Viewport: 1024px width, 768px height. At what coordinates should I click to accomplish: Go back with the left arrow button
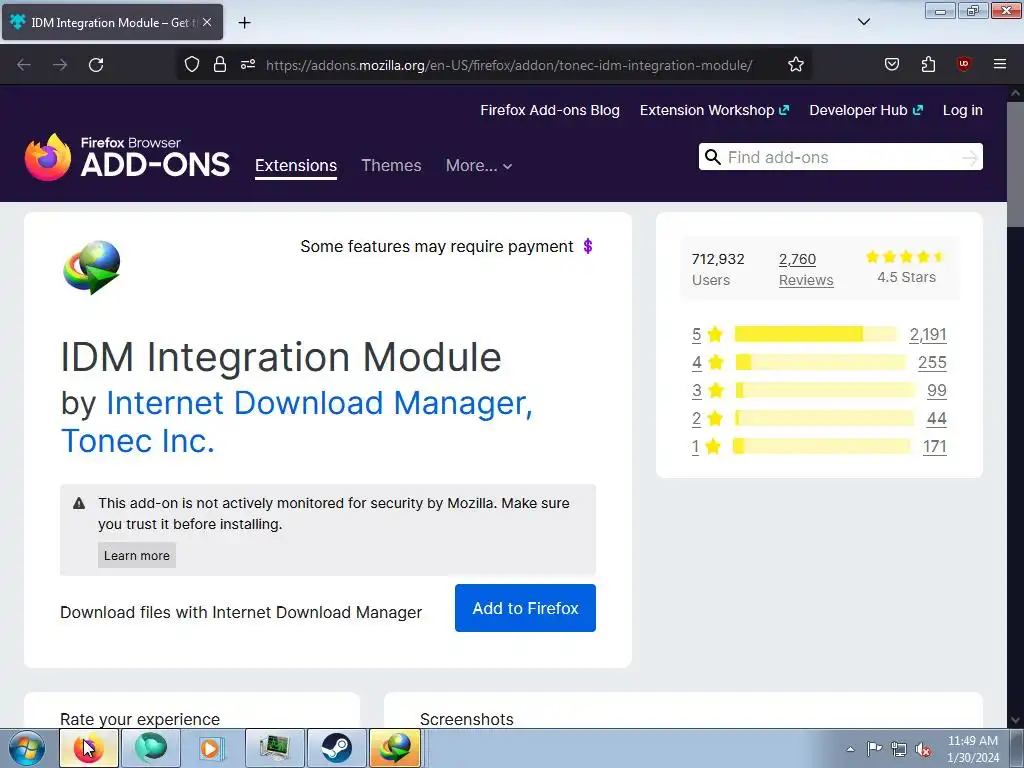tap(24, 65)
